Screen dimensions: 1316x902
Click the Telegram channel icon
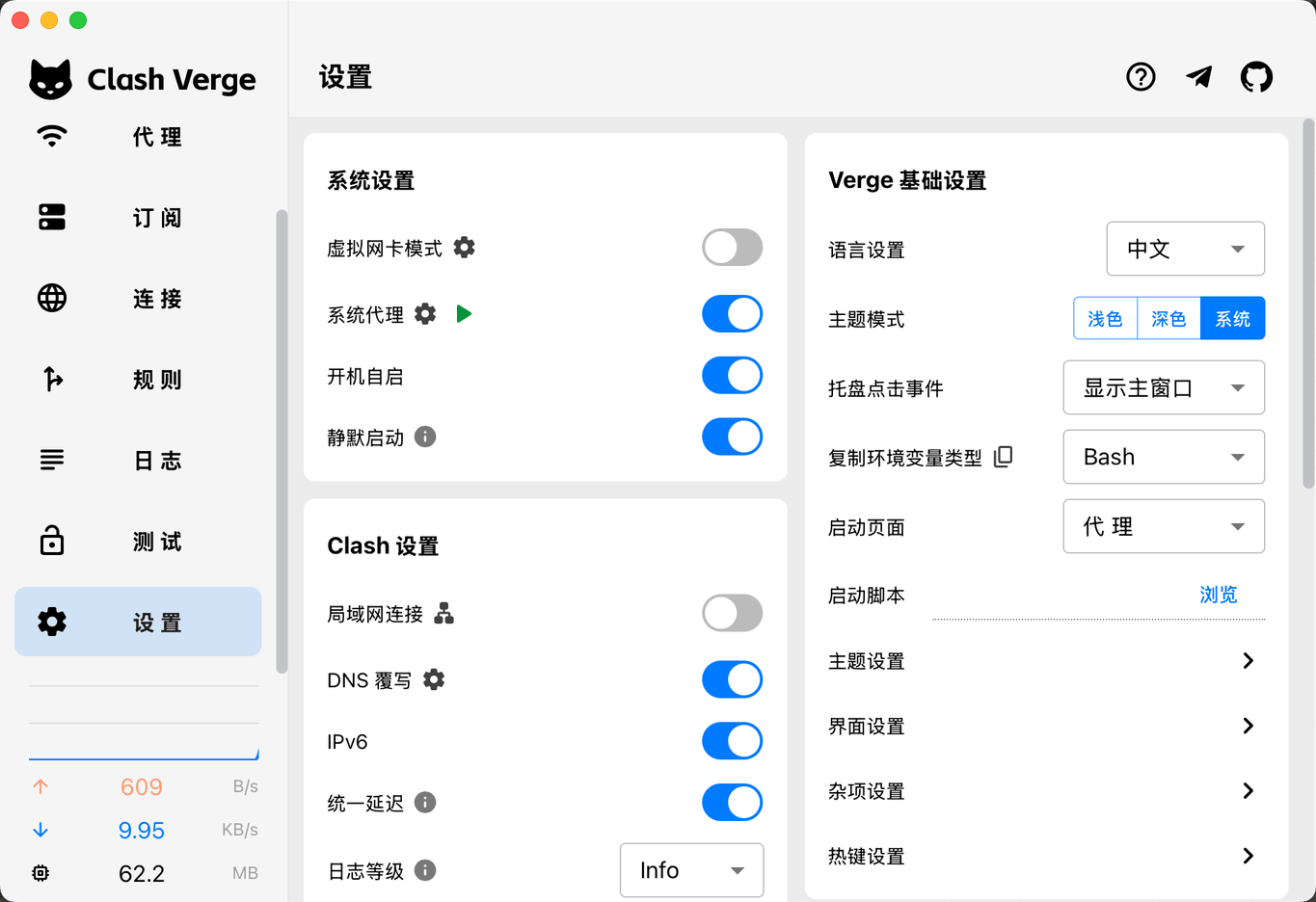coord(1198,77)
